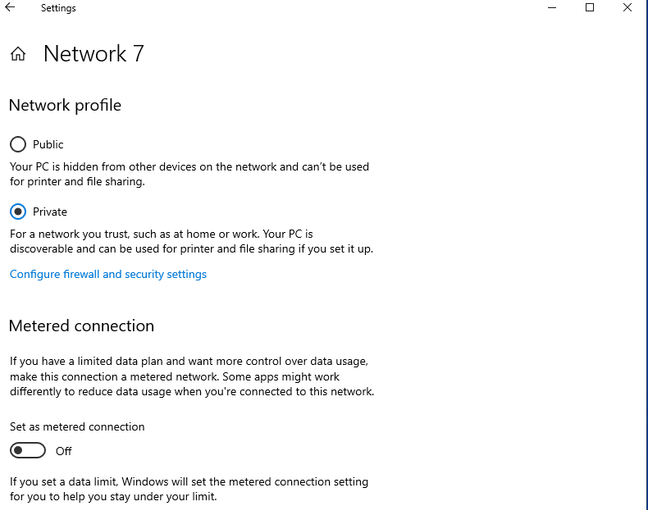
Task: Click the Network profile section heading
Action: [65, 105]
